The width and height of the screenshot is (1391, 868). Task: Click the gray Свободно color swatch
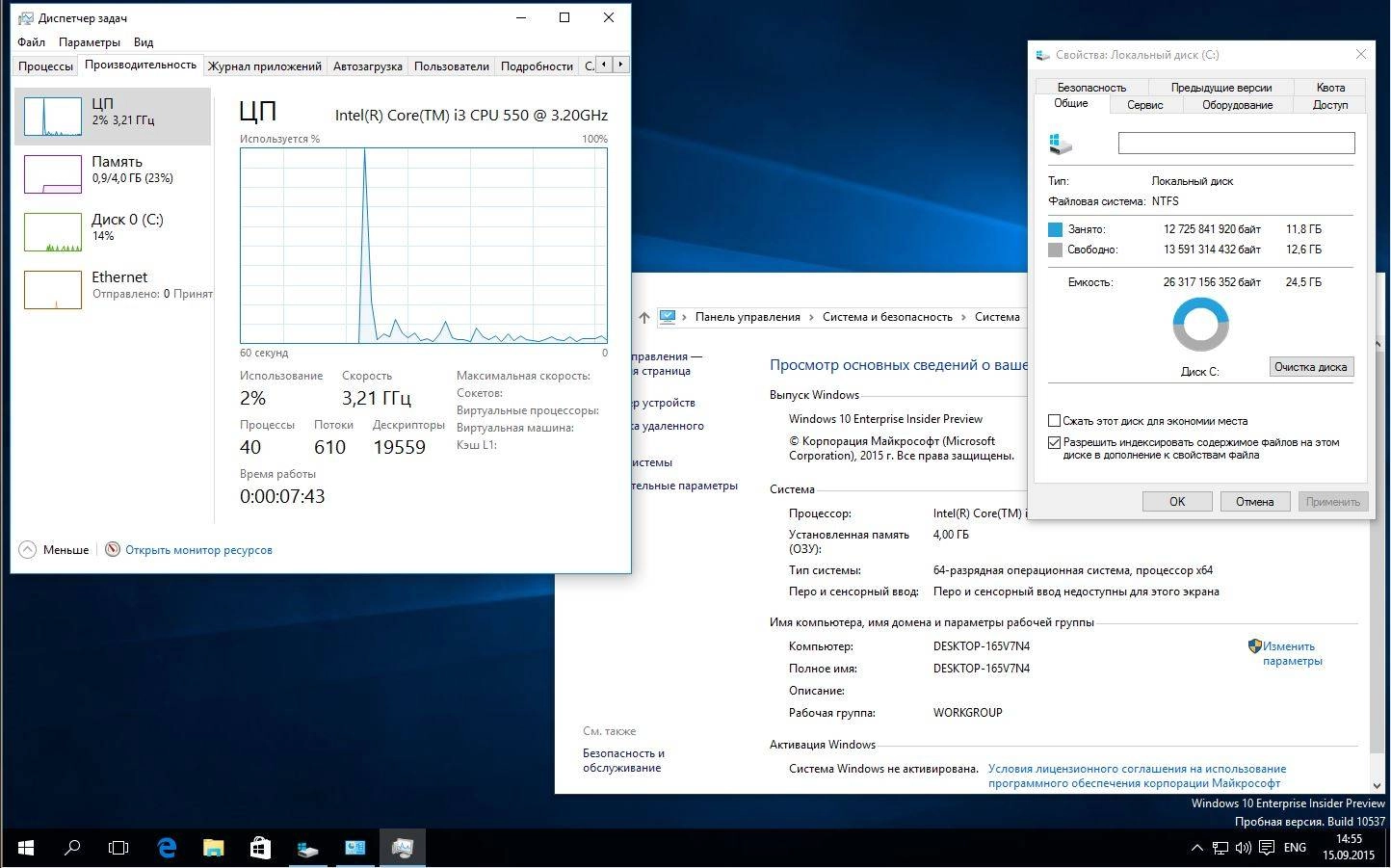(x=1055, y=250)
